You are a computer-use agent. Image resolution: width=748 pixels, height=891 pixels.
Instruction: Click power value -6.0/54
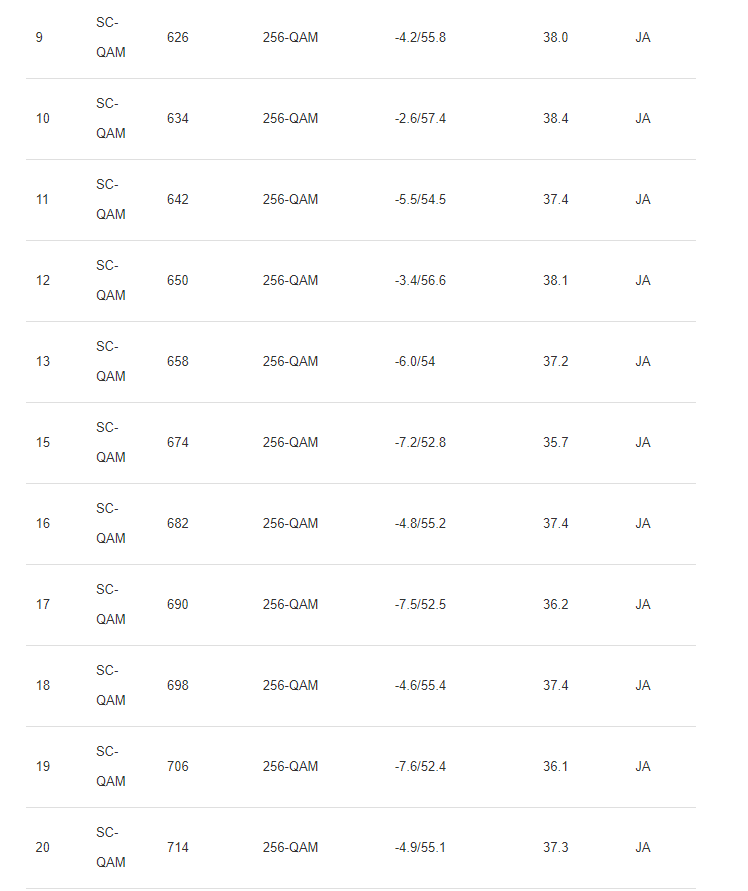[415, 361]
